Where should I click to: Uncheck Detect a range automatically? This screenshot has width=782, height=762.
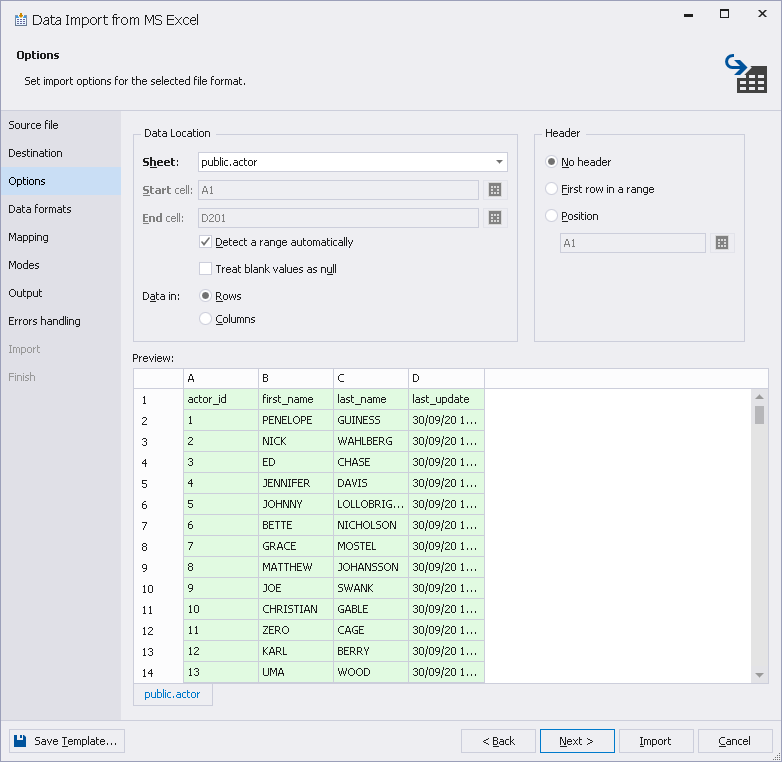click(205, 242)
